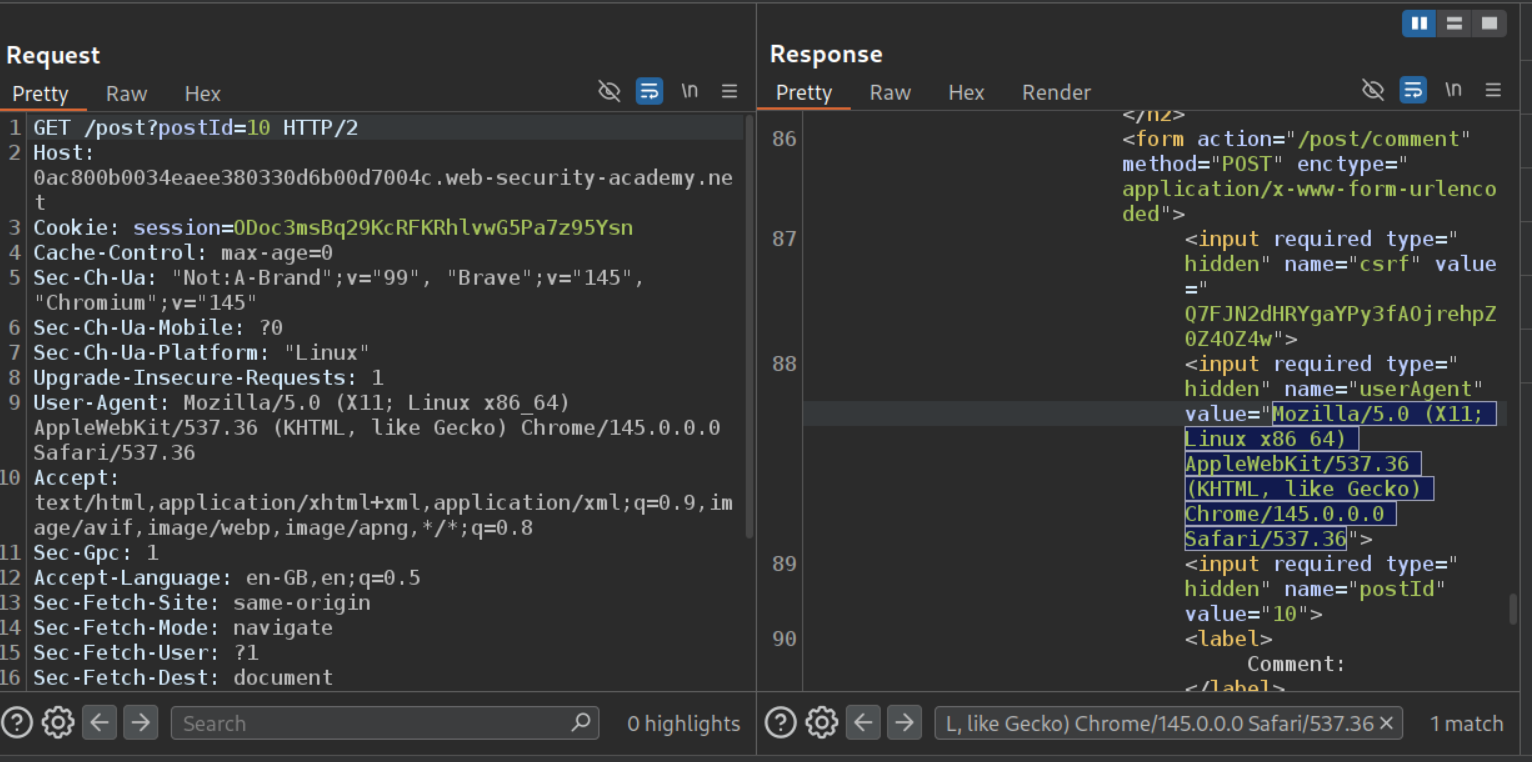The image size is (1532, 762).
Task: Open Request search settings gear
Action: click(x=57, y=722)
